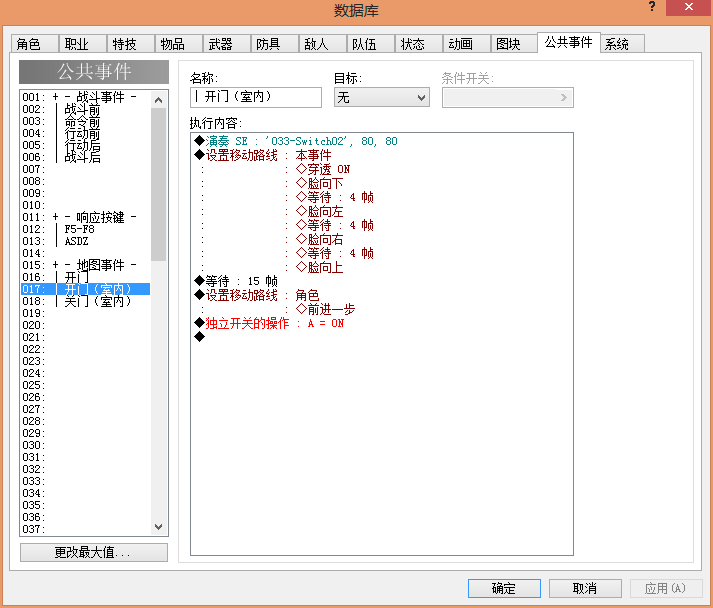This screenshot has height=608, width=713.
Task: Select list entry 003 命令前
Action: coord(85,121)
